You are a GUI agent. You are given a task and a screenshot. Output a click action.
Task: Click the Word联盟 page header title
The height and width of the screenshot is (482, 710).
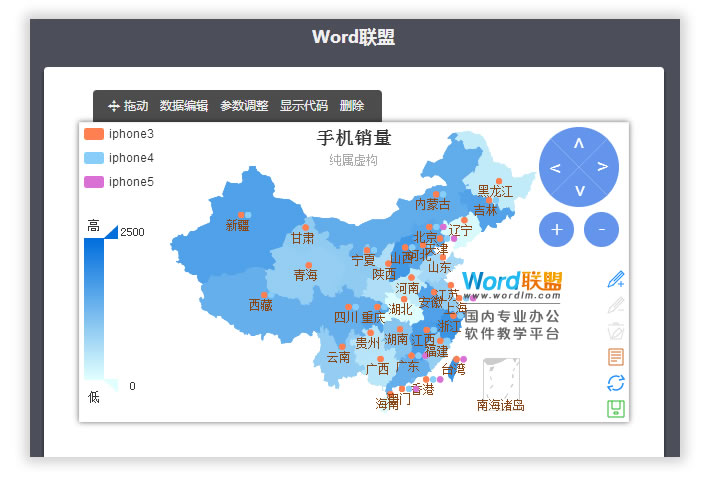point(354,37)
